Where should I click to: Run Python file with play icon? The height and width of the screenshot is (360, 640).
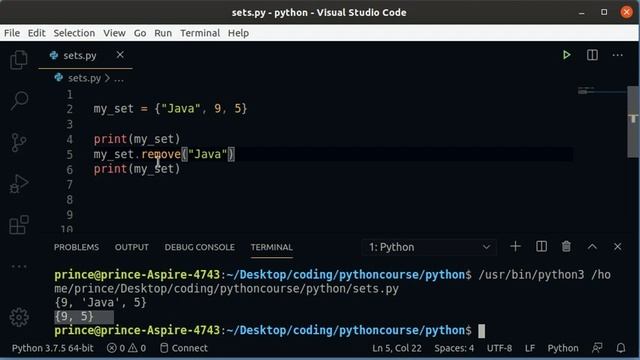[566, 55]
